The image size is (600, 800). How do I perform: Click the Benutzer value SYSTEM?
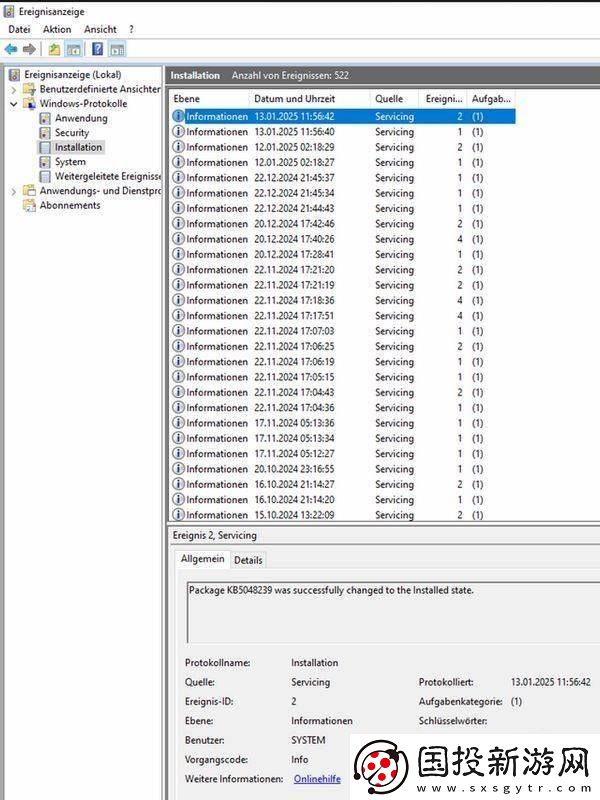coord(308,740)
